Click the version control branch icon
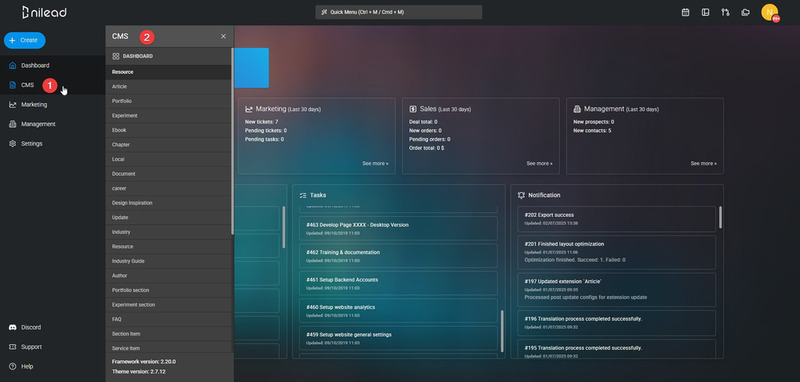This screenshot has height=382, width=800. [725, 12]
